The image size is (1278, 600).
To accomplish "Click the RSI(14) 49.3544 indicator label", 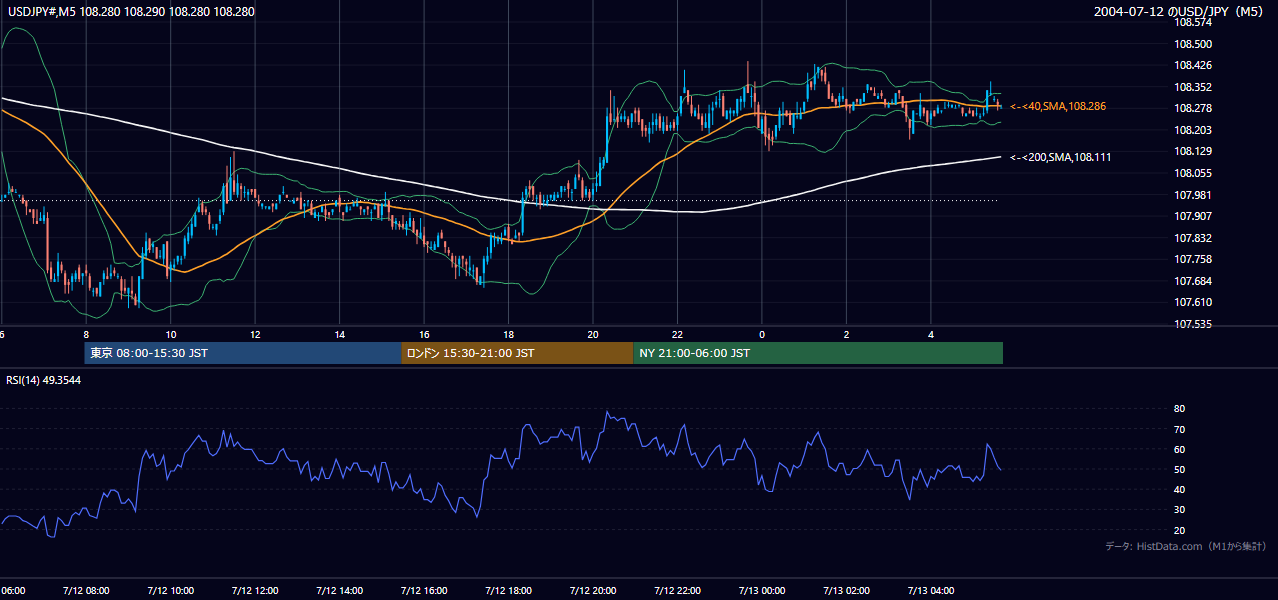I will 43,379.
